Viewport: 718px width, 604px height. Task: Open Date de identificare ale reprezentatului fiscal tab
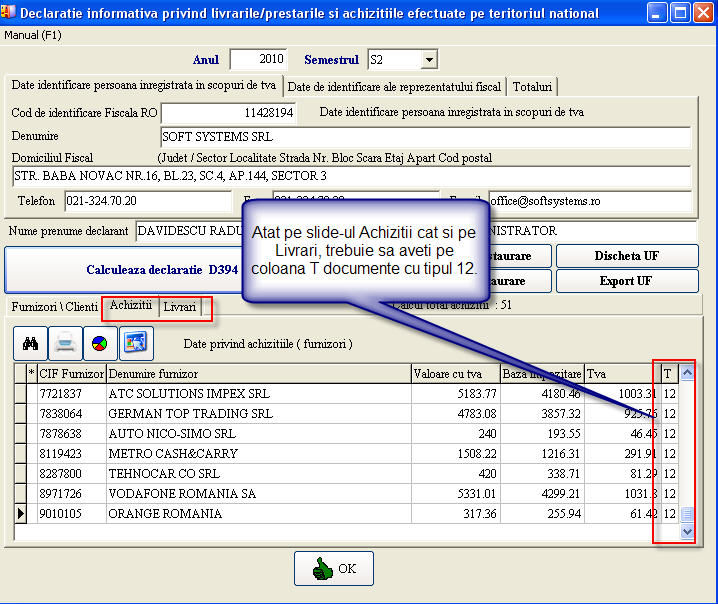click(395, 86)
